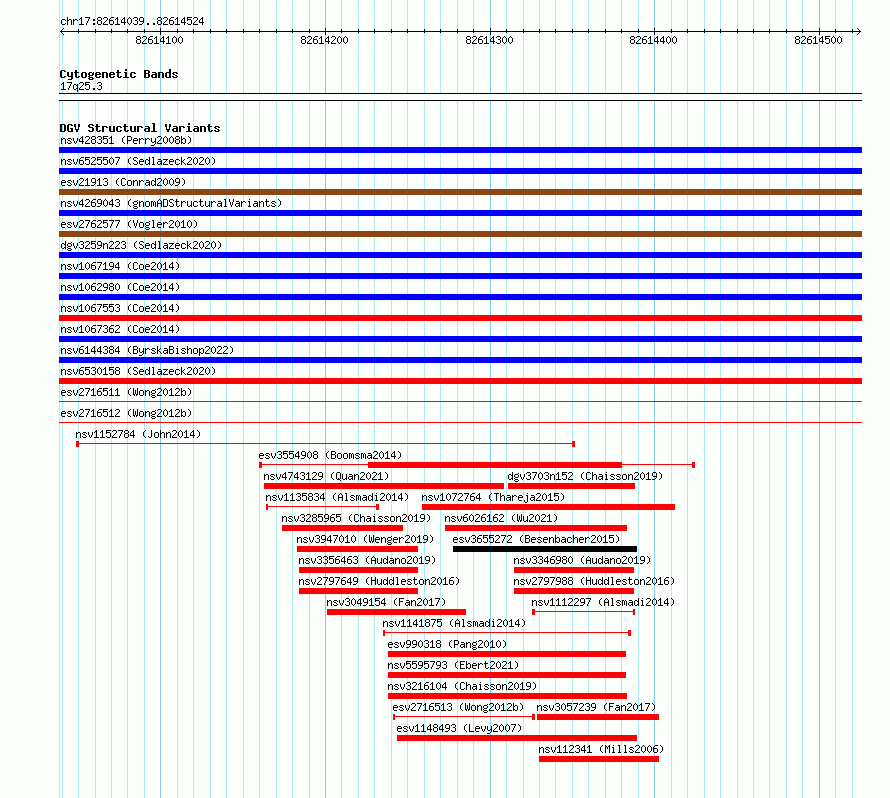890x798 pixels.
Task: Click the nsv6026162 (Wu2021) label
Action: coord(501,518)
